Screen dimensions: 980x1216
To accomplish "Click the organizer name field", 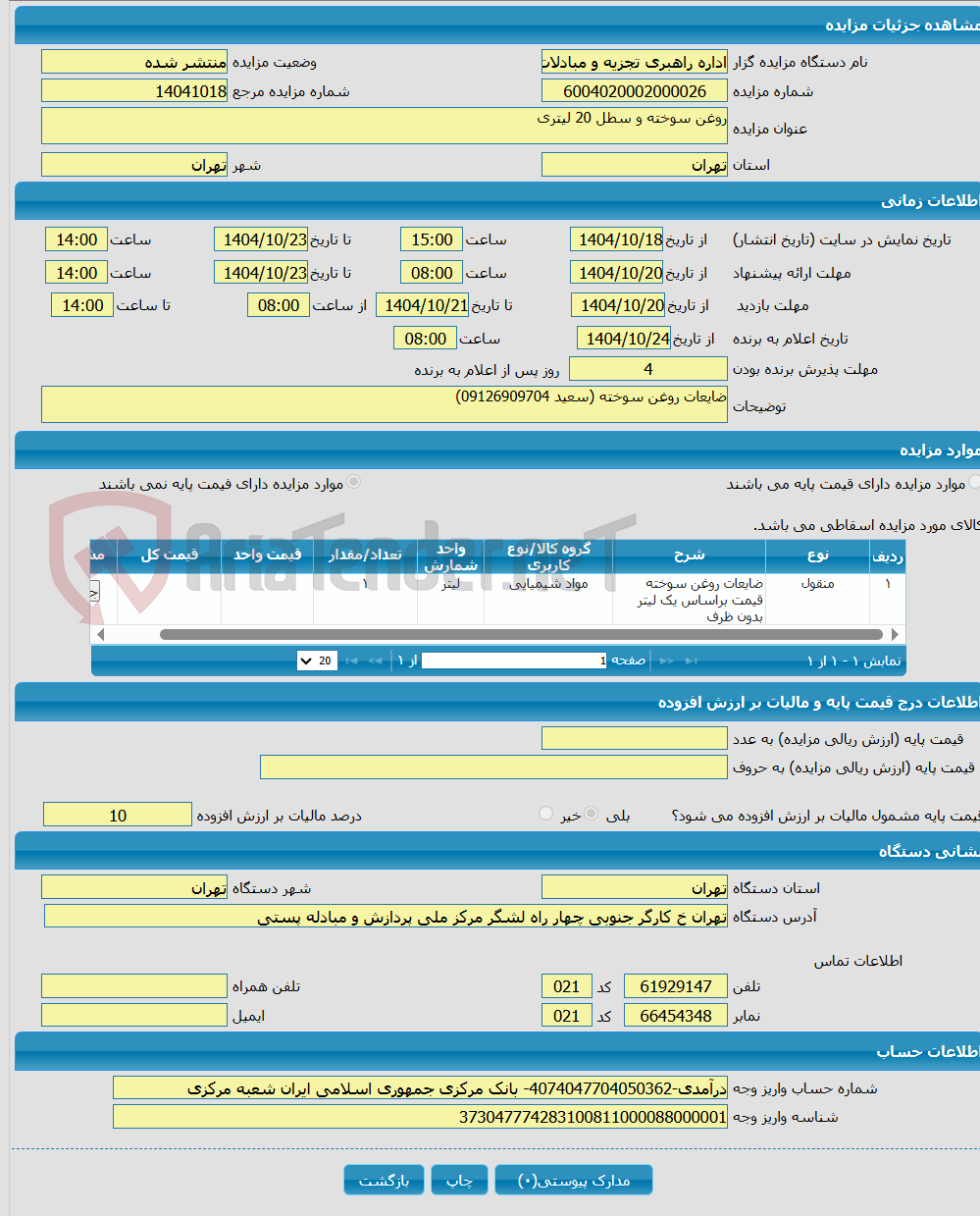I will click(635, 62).
